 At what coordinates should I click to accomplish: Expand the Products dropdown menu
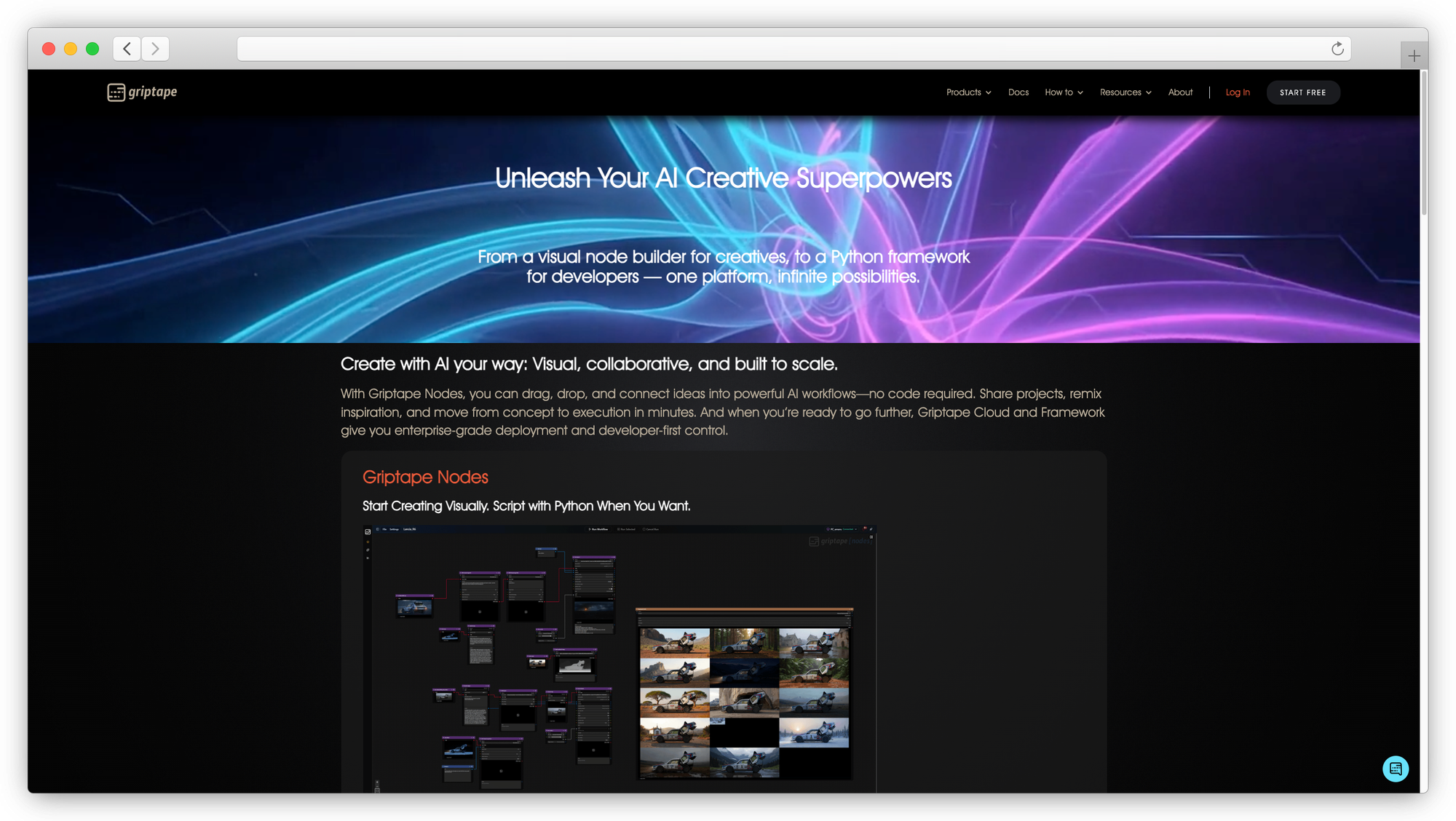coord(968,92)
